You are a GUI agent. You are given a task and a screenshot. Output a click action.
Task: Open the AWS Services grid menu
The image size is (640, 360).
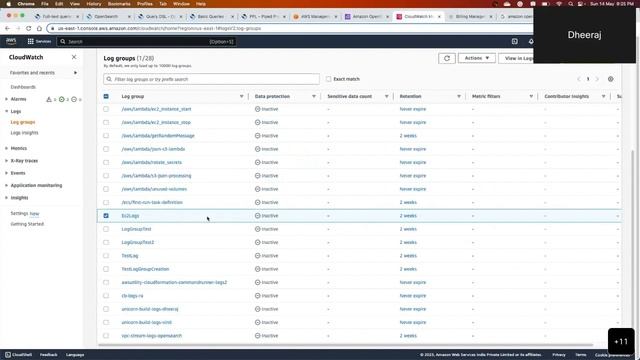(x=39, y=41)
